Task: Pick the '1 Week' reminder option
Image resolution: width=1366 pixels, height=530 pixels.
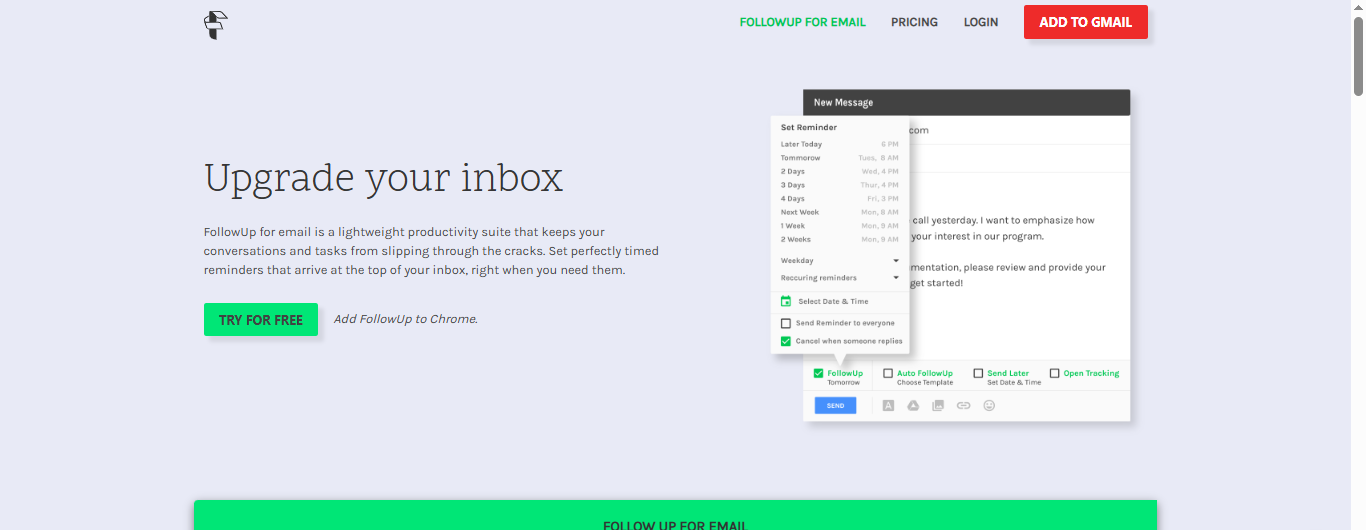Action: point(840,226)
